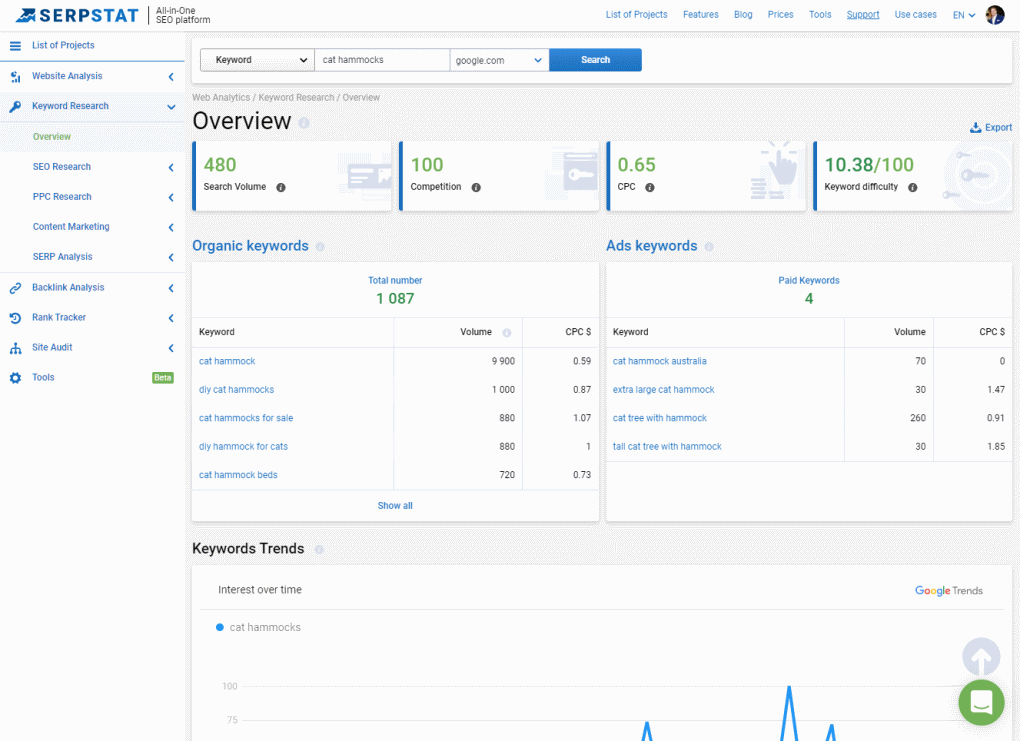Click the Keywords Trends info icon
Image resolution: width=1020 pixels, height=741 pixels.
319,549
